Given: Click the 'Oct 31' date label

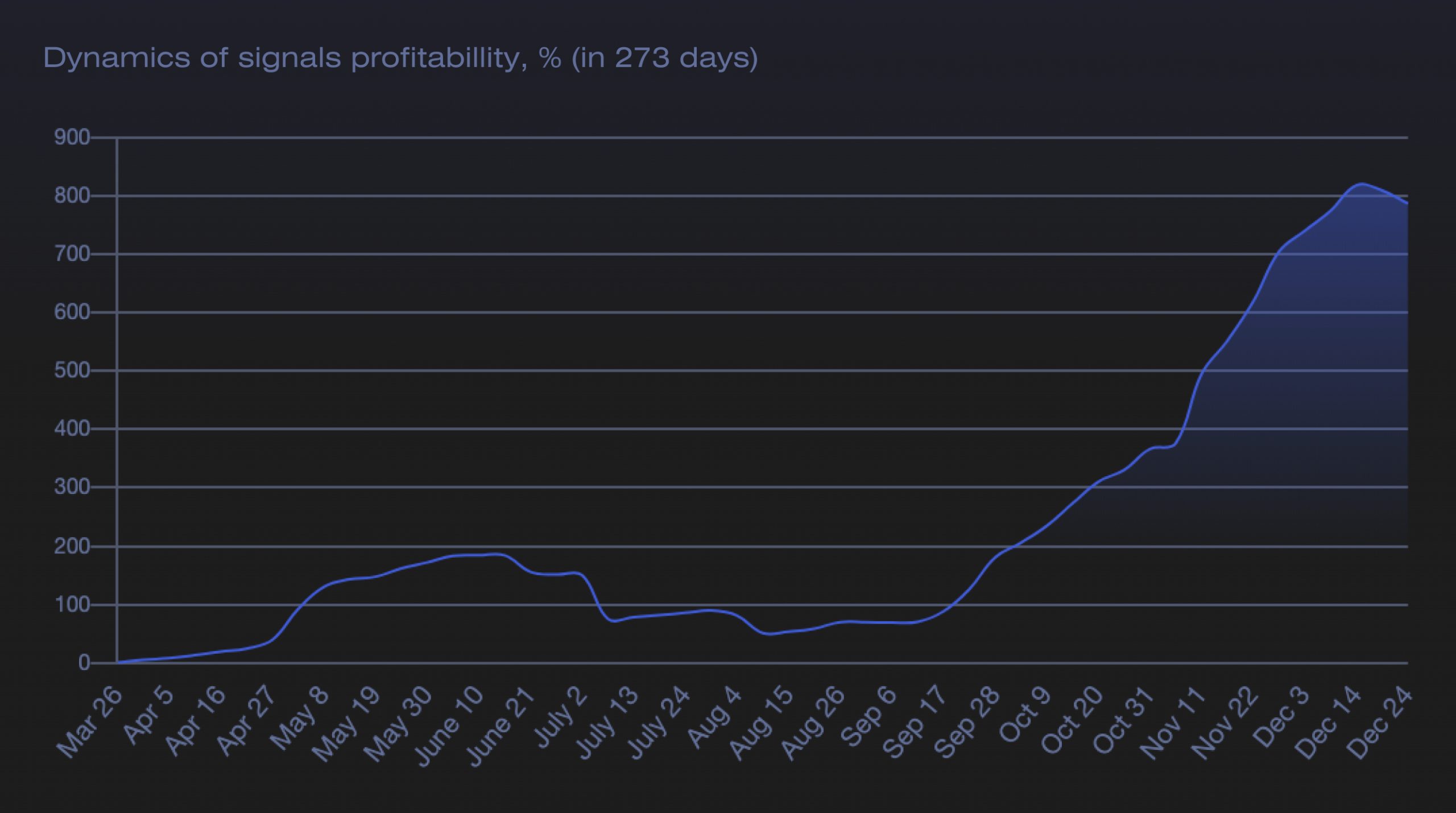Looking at the screenshot, I should [1123, 720].
